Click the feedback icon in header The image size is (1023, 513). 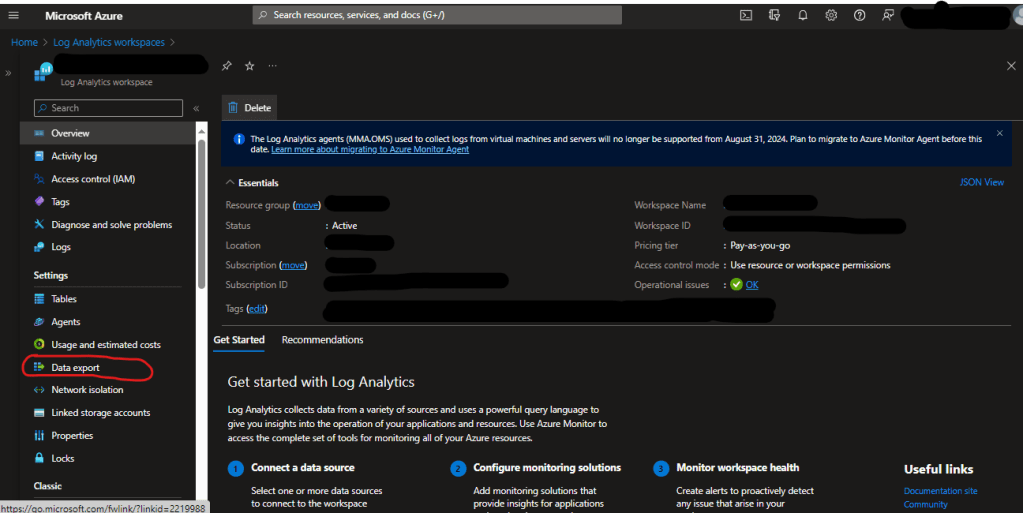[x=888, y=15]
